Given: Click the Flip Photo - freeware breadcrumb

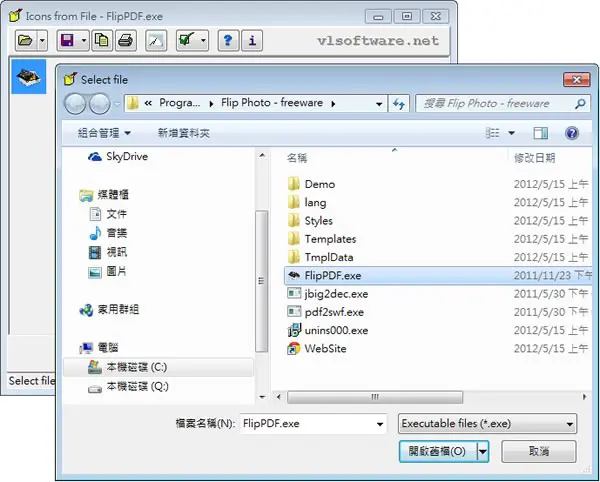Looking at the screenshot, I should click(272, 103).
